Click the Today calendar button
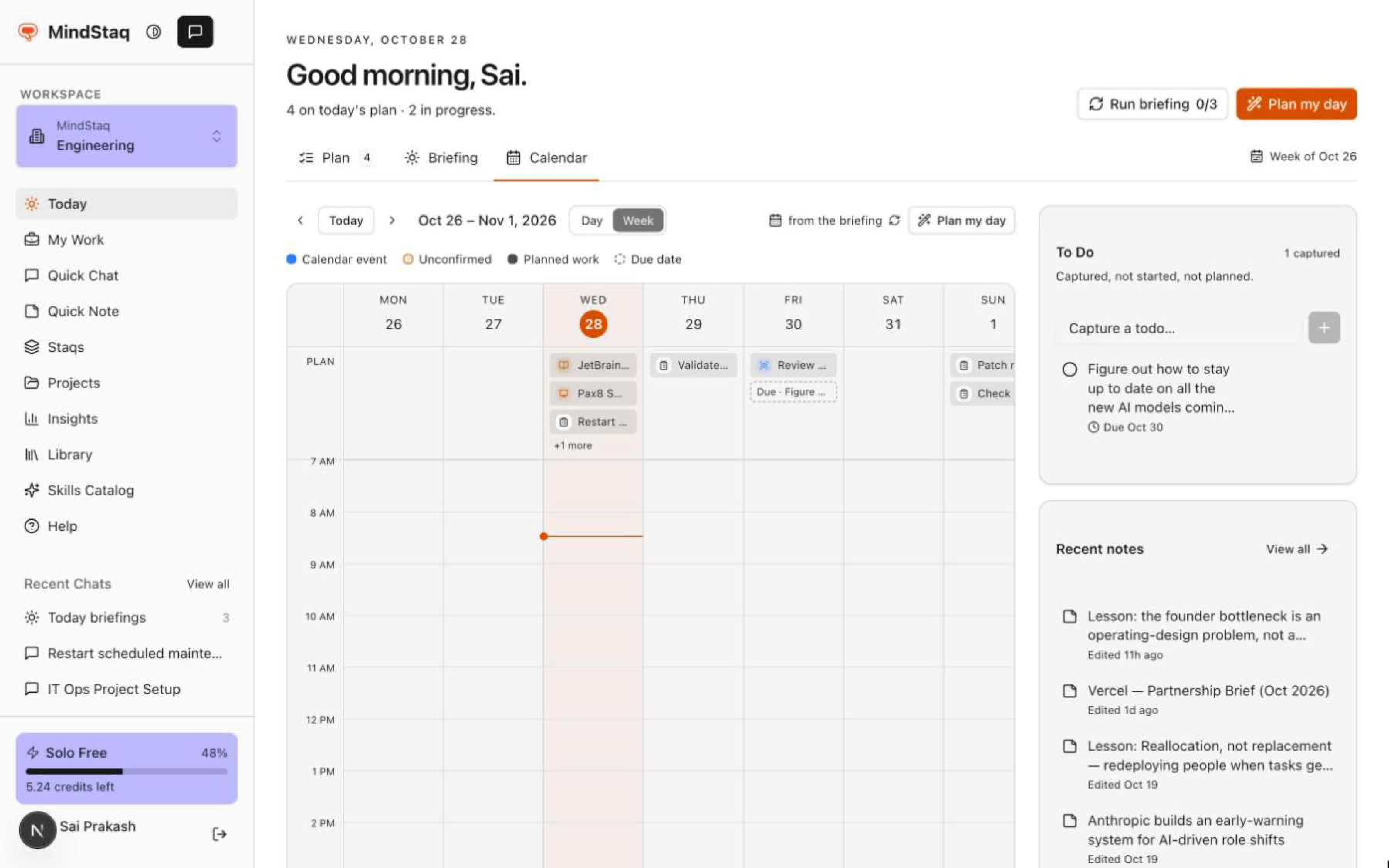 pyautogui.click(x=346, y=221)
